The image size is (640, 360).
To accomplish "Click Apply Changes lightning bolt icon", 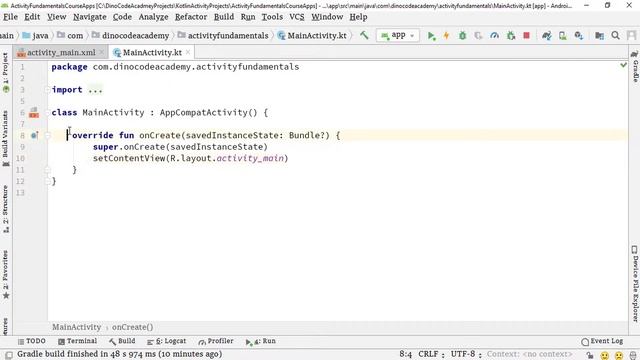I will [x=447, y=36].
